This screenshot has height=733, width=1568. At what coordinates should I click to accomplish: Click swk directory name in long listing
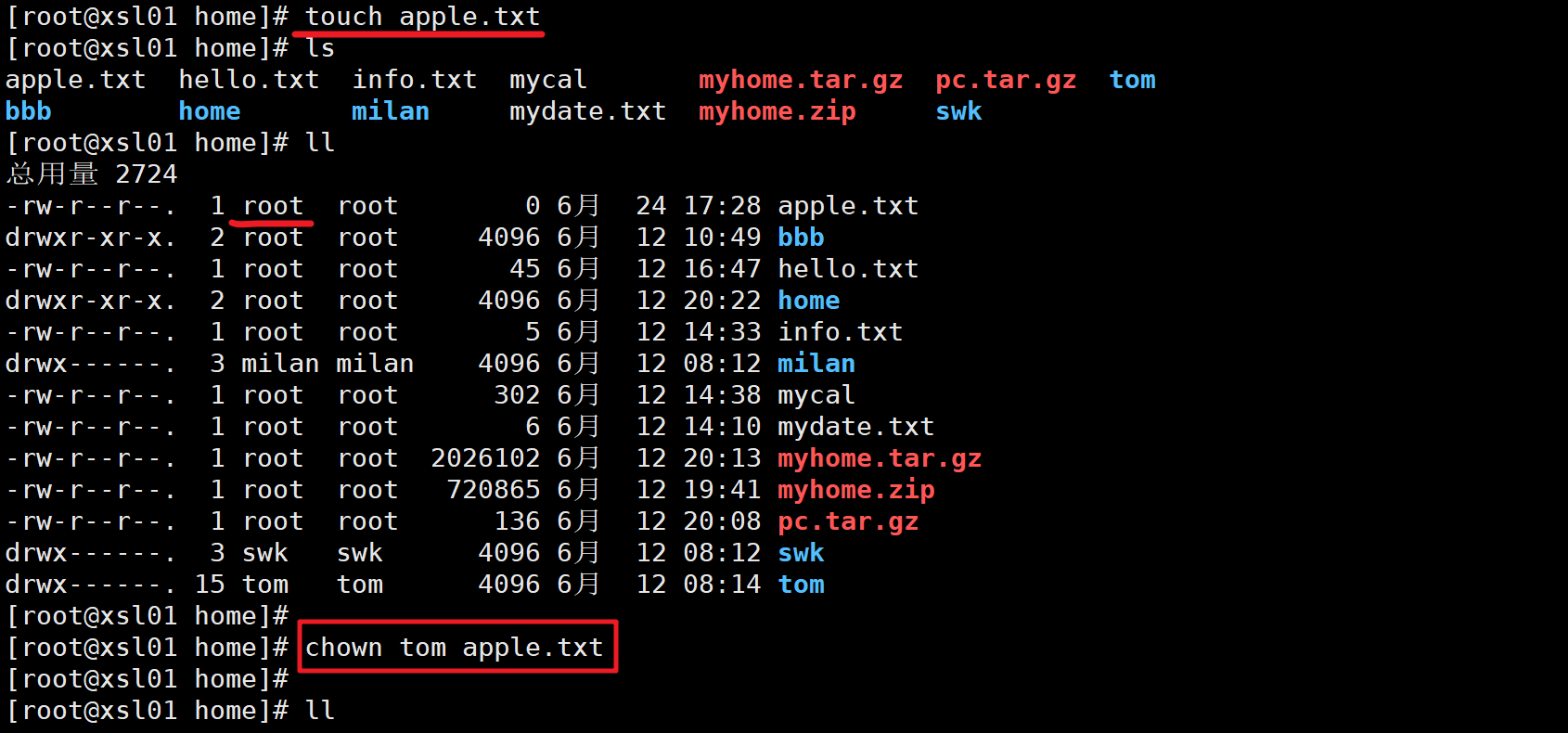coord(801,553)
